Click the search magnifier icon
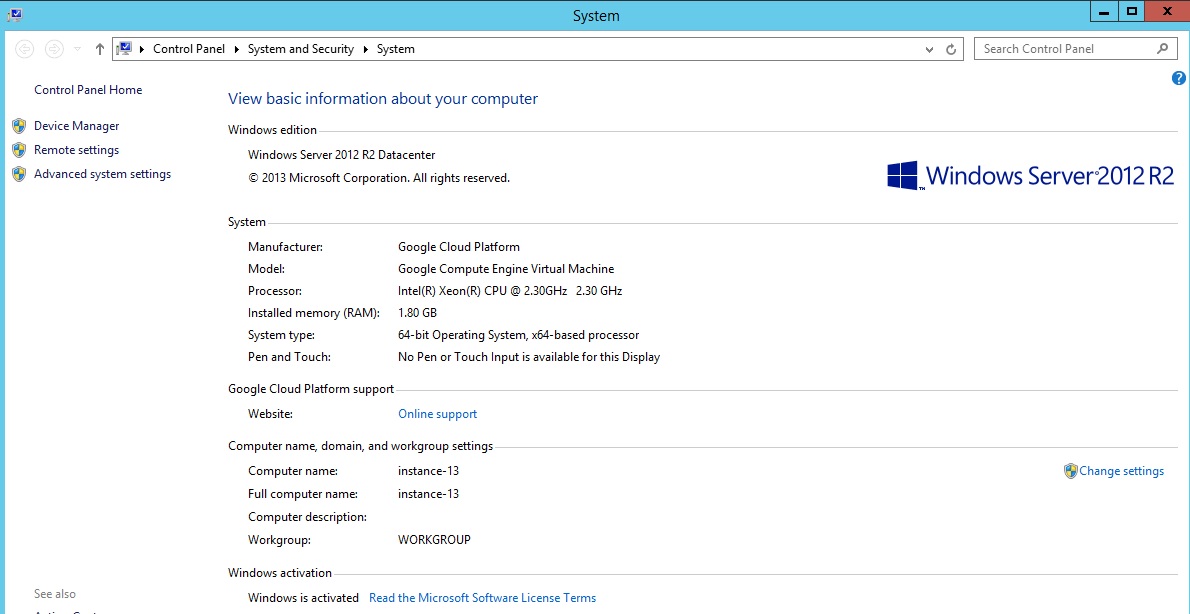Image resolution: width=1190 pixels, height=614 pixels. click(1163, 49)
